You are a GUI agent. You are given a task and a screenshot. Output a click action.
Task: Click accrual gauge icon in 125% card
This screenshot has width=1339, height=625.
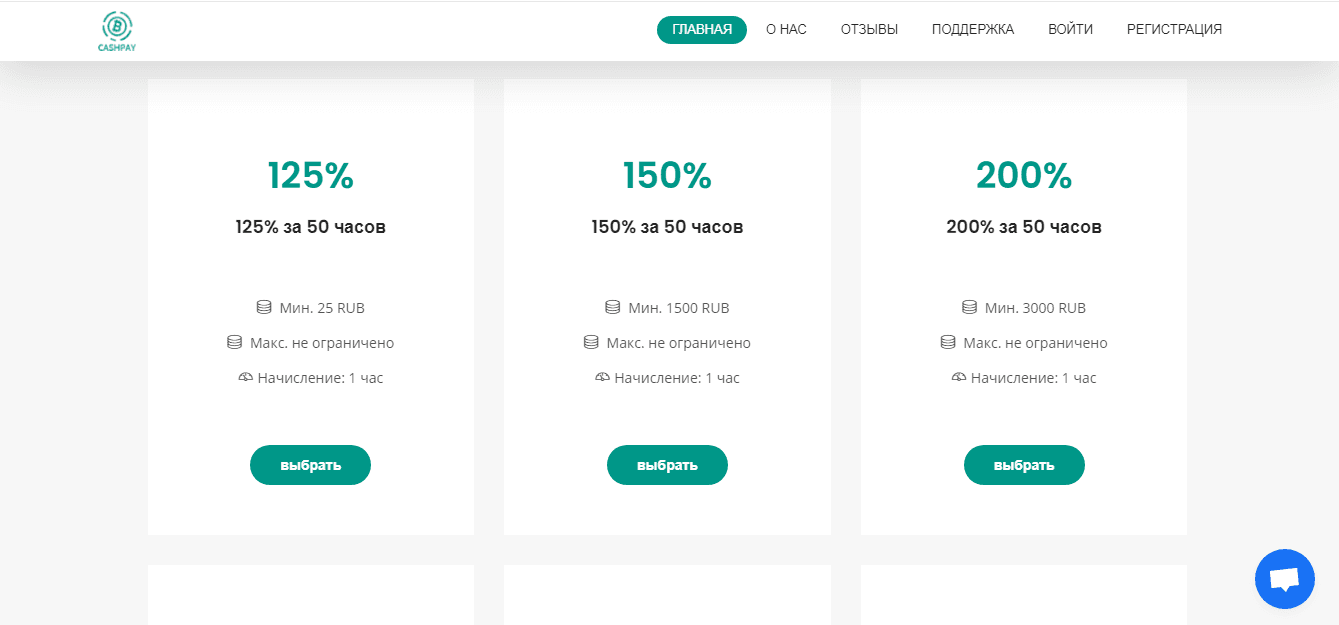click(246, 378)
